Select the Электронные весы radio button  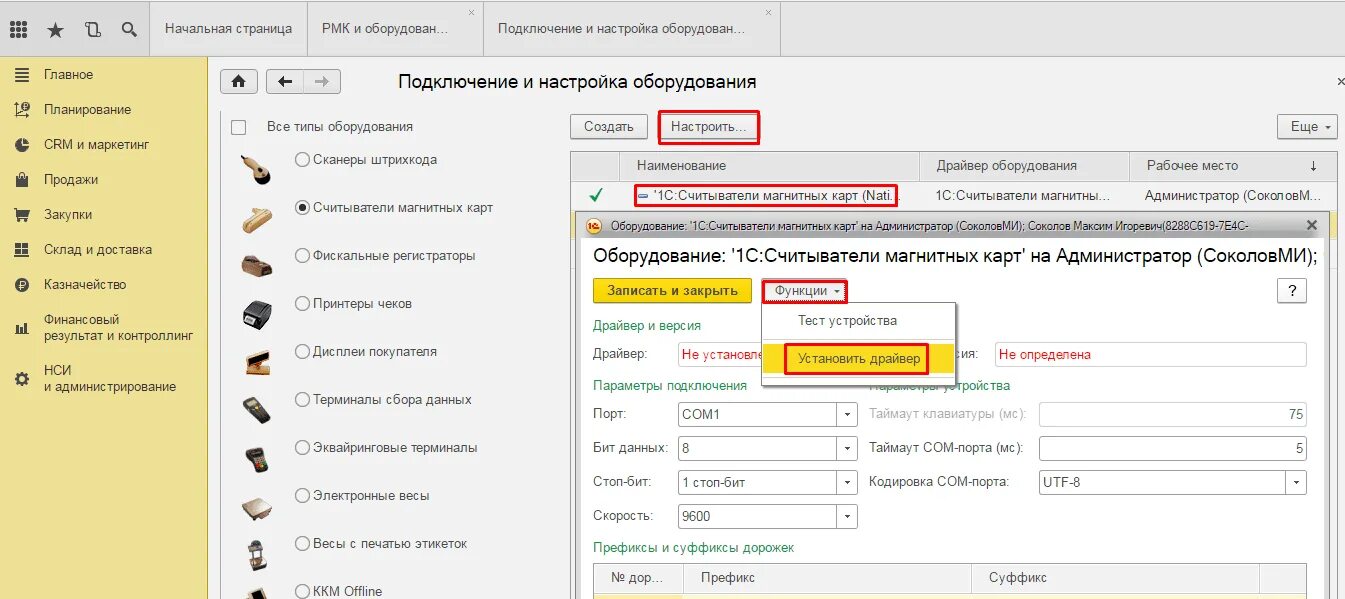tap(302, 496)
